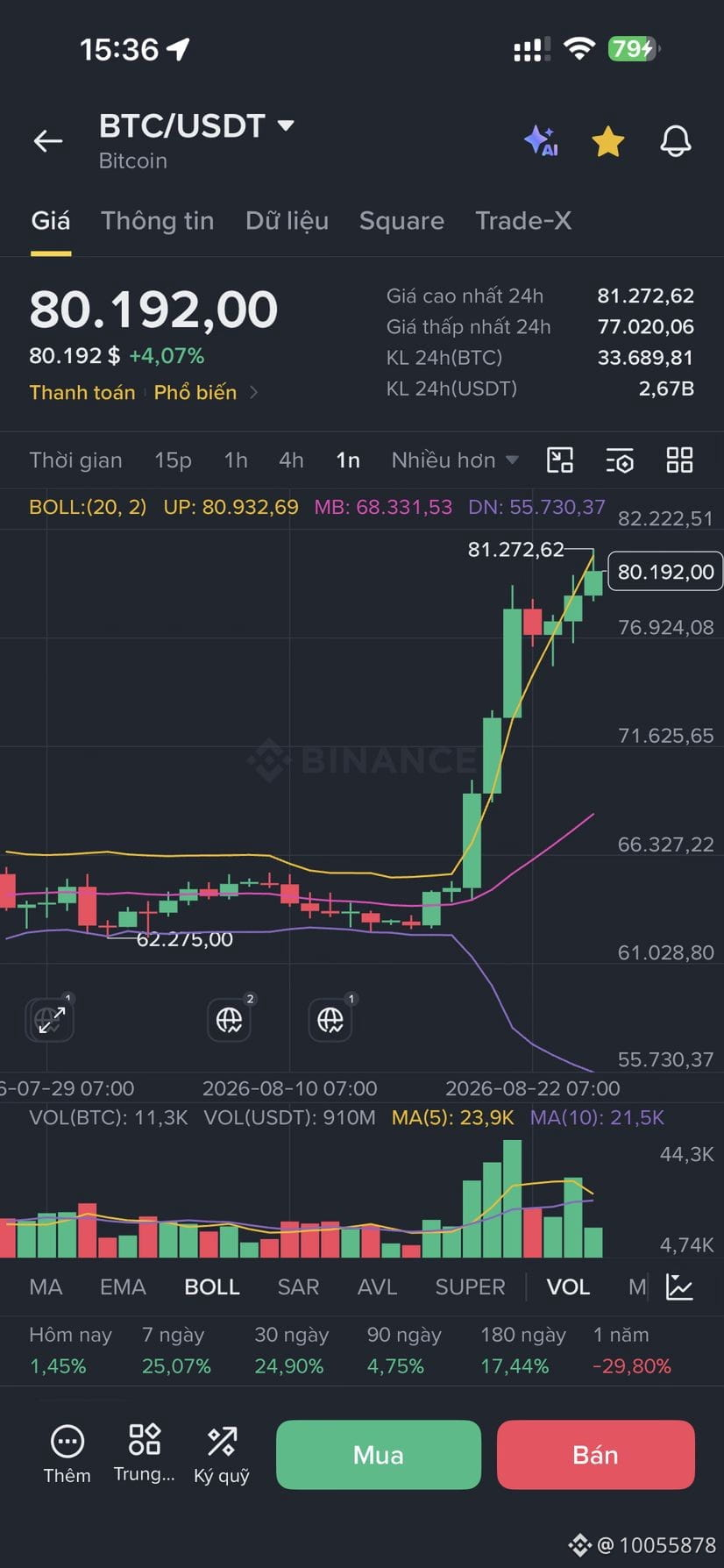Open the globe news marker numbered 2
This screenshot has height=1568, width=724.
pyautogui.click(x=230, y=1019)
